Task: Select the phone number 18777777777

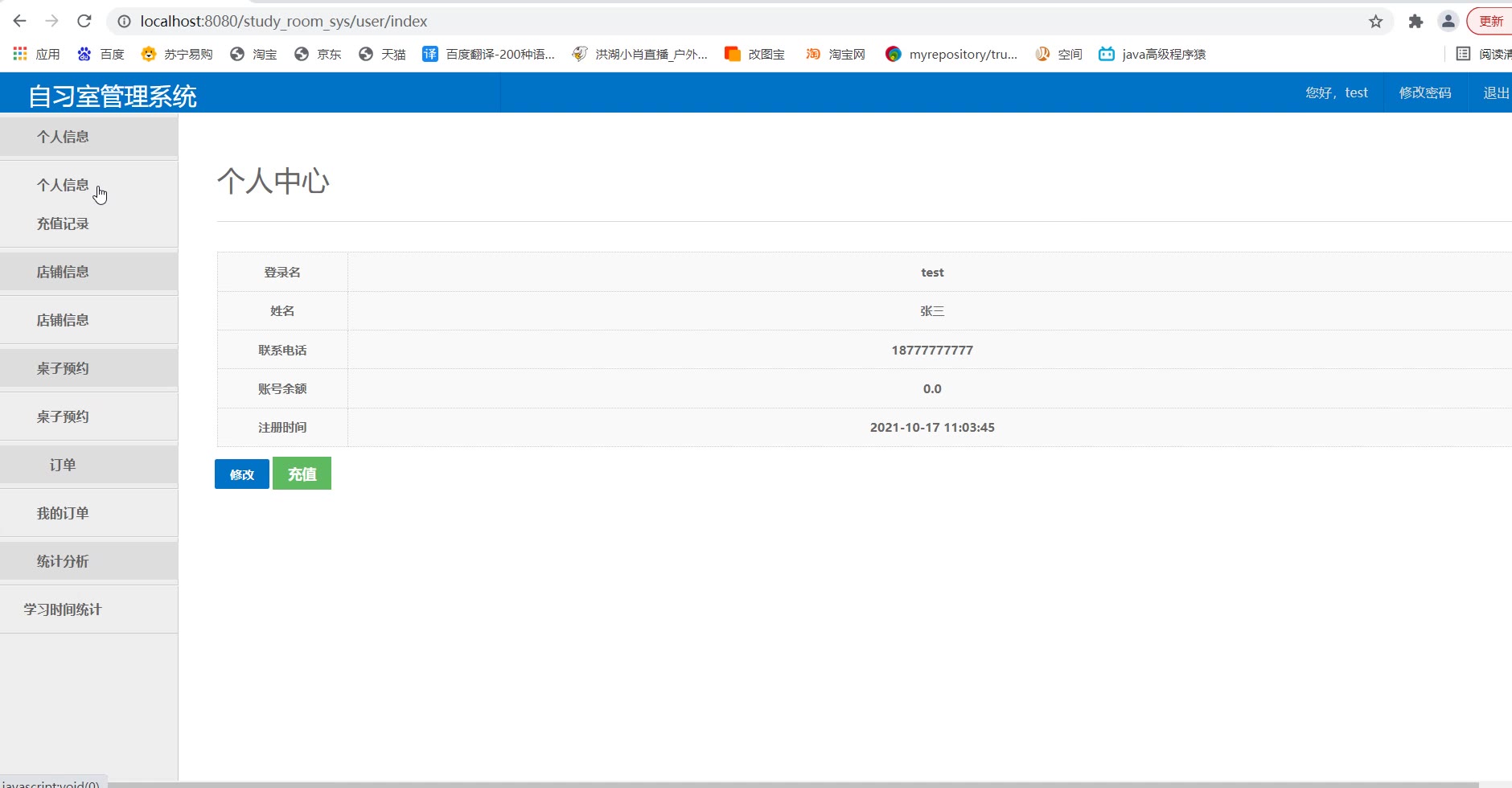Action: tap(932, 350)
